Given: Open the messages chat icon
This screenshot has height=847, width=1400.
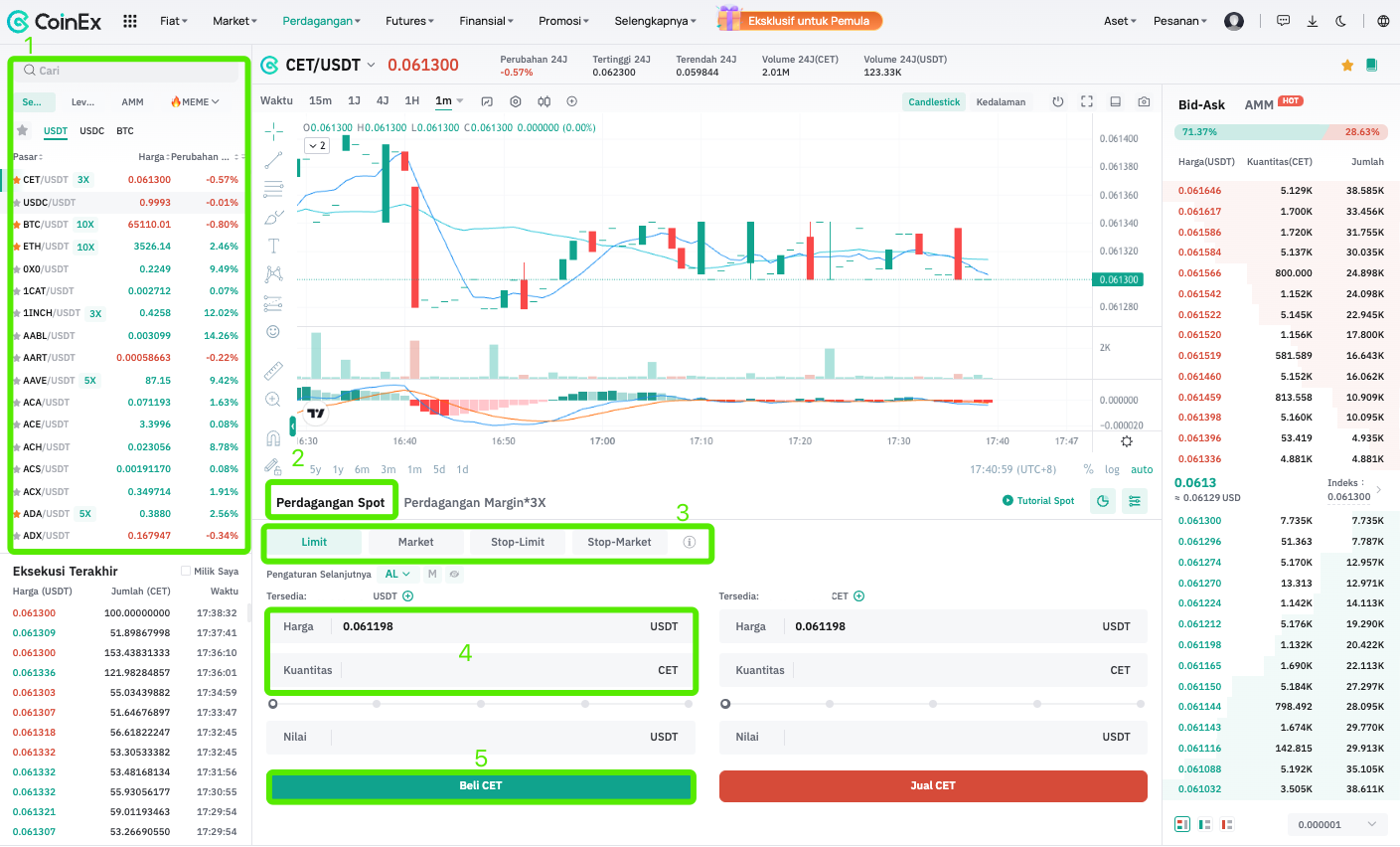Looking at the screenshot, I should point(1284,21).
